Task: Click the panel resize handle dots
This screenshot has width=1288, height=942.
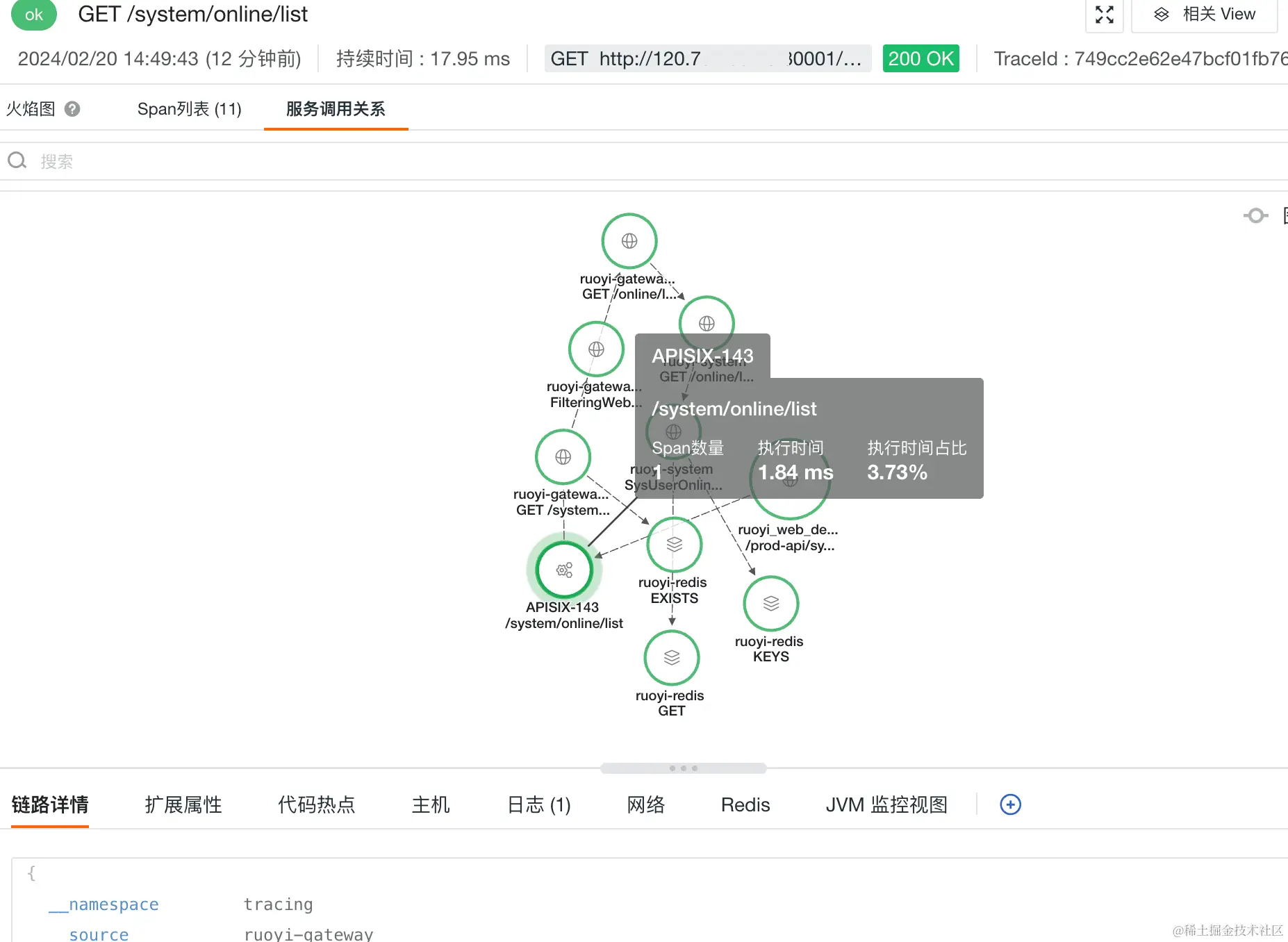Action: pyautogui.click(x=684, y=768)
